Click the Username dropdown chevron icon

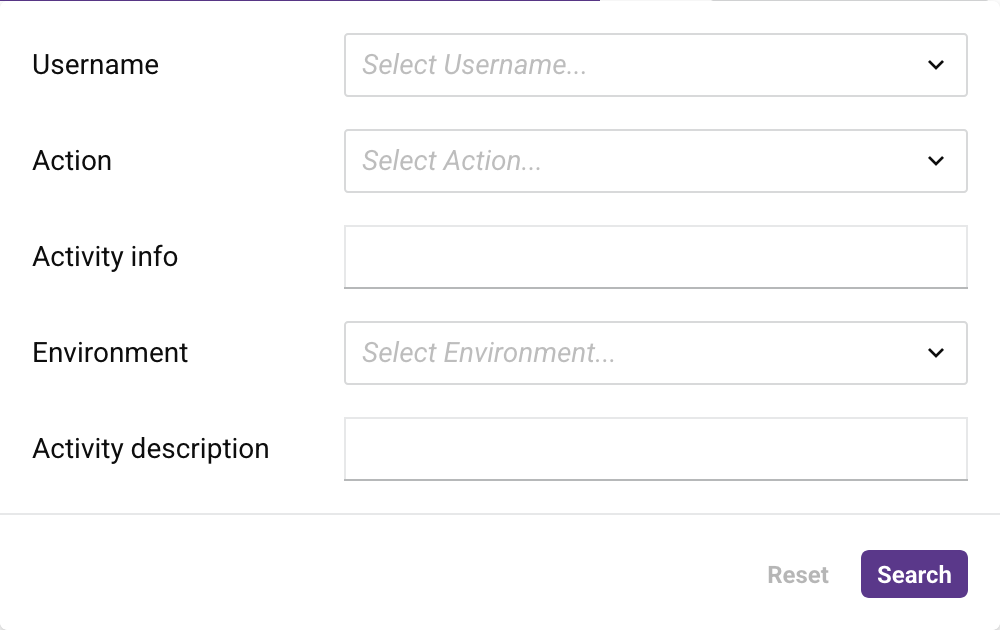936,65
